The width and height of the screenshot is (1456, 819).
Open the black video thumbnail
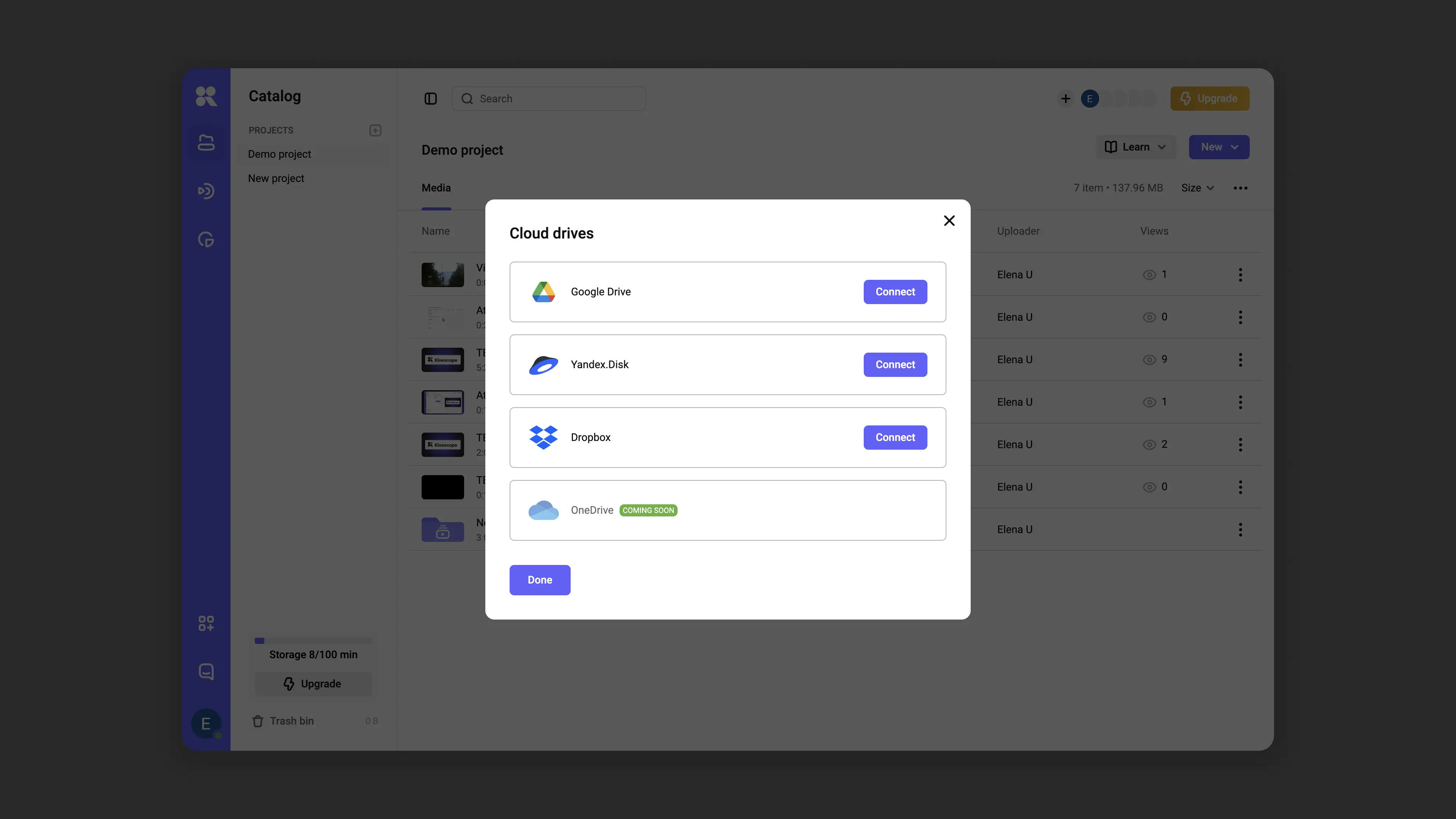pos(442,487)
